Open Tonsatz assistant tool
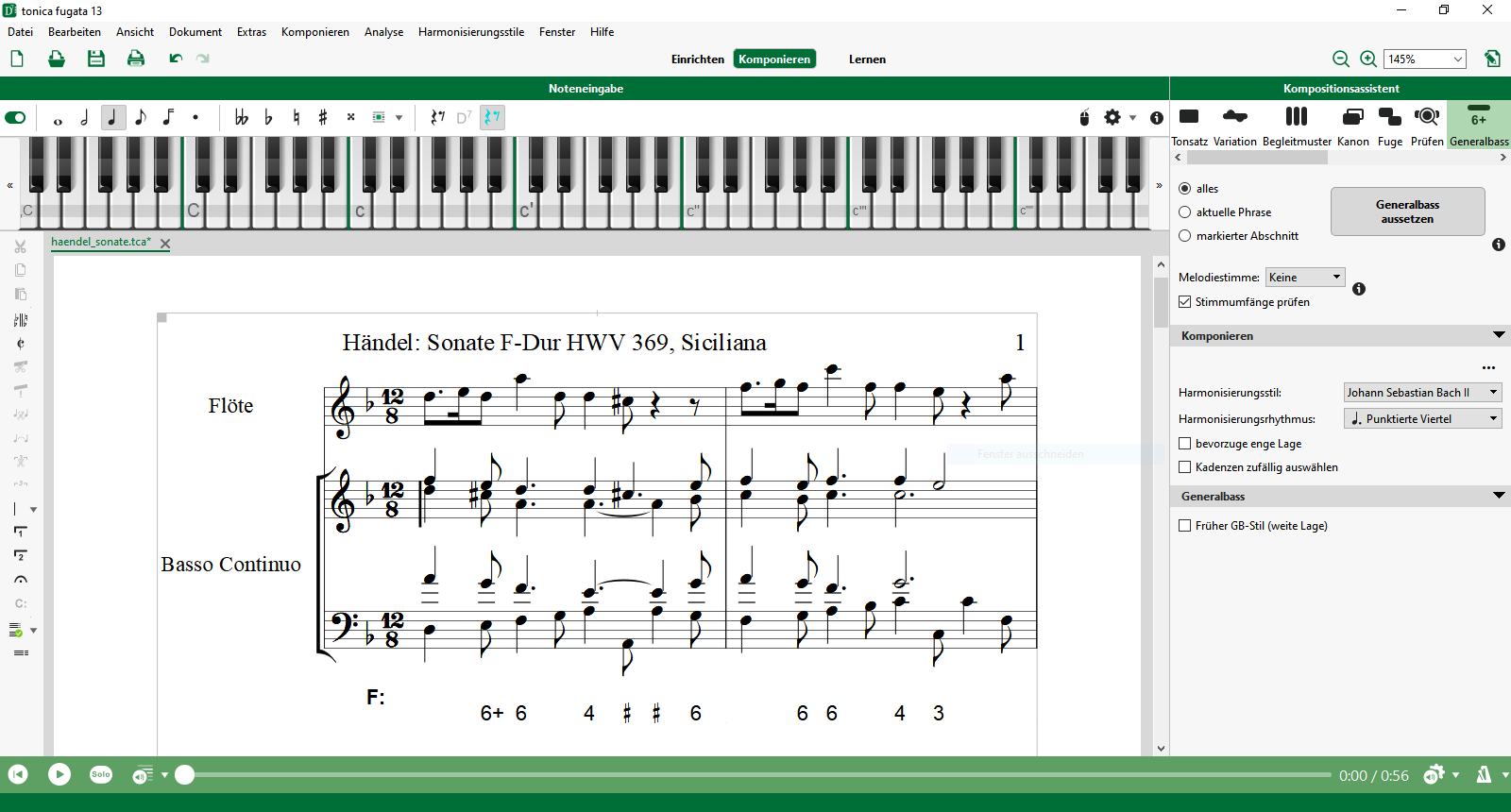This screenshot has width=1511, height=812. [x=1190, y=126]
